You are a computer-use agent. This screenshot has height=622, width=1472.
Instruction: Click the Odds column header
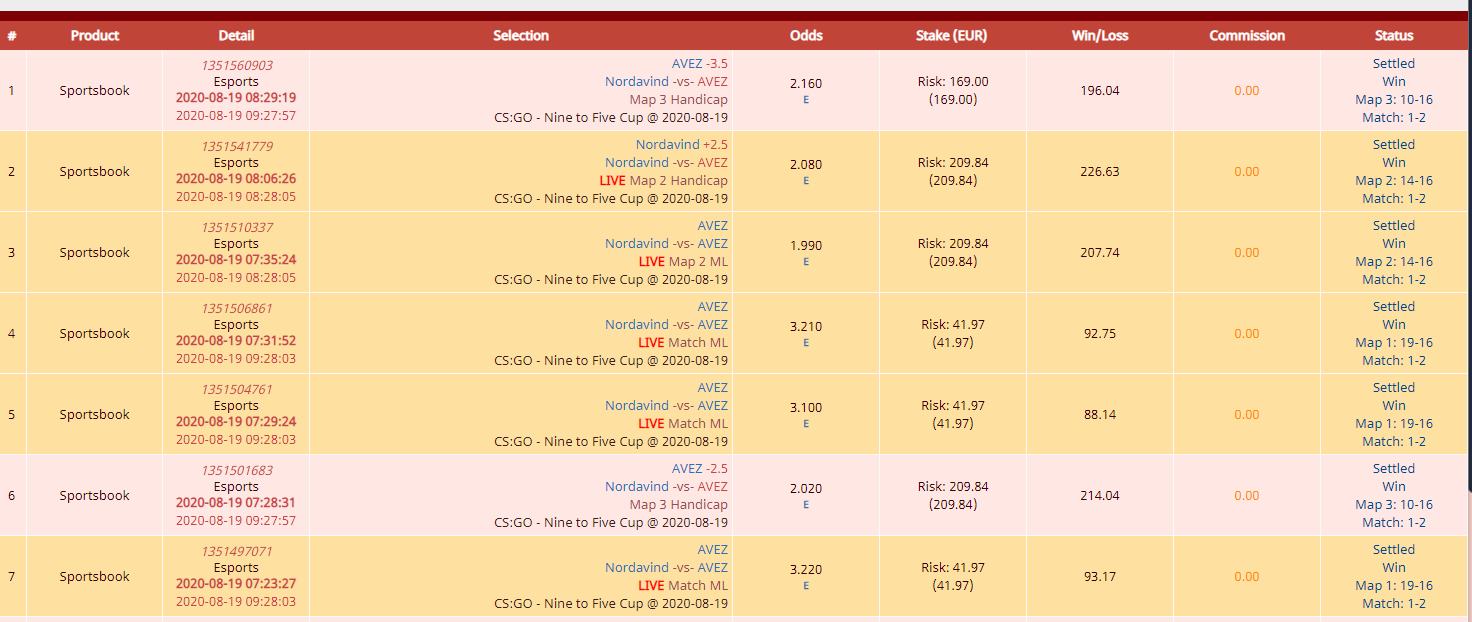(x=806, y=35)
